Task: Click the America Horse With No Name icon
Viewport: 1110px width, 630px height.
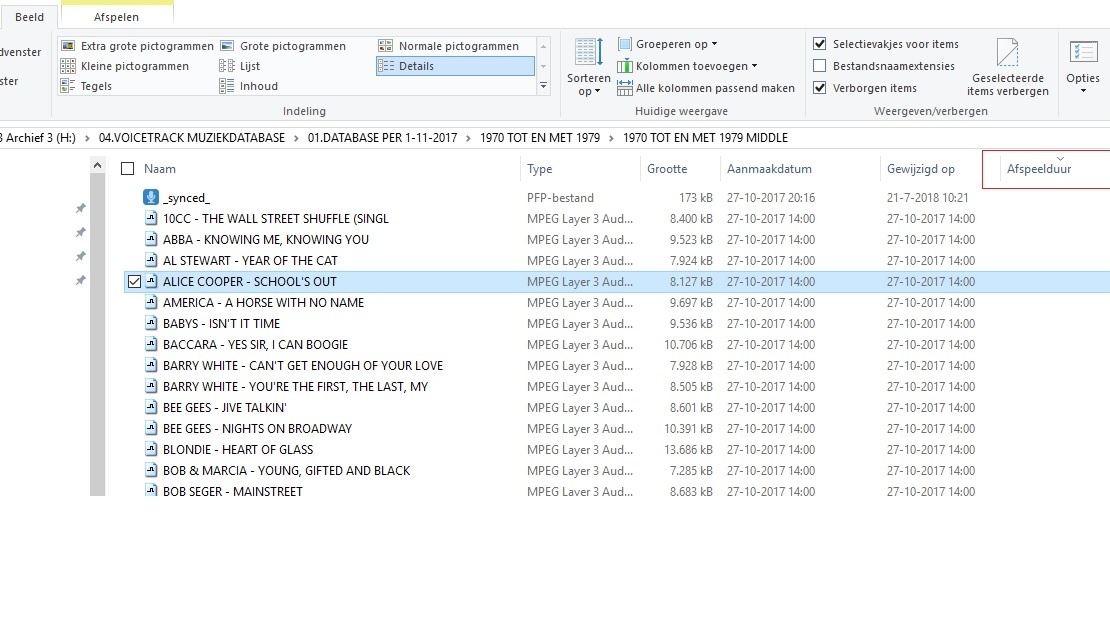Action: click(151, 302)
